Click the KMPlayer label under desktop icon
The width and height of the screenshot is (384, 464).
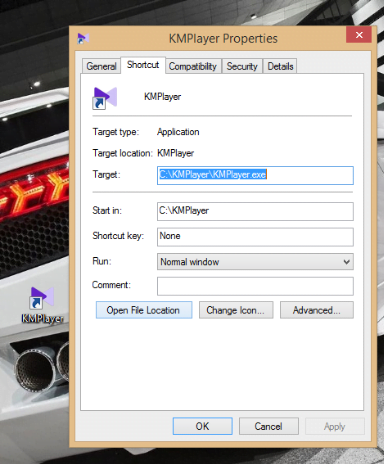tap(42, 319)
